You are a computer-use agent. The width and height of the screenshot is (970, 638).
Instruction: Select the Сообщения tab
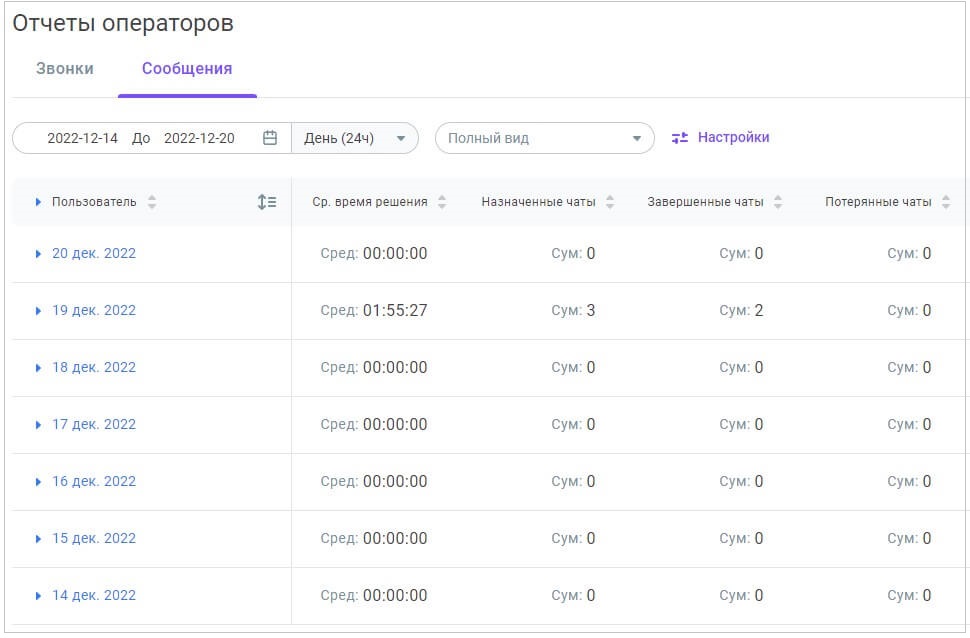click(x=187, y=69)
